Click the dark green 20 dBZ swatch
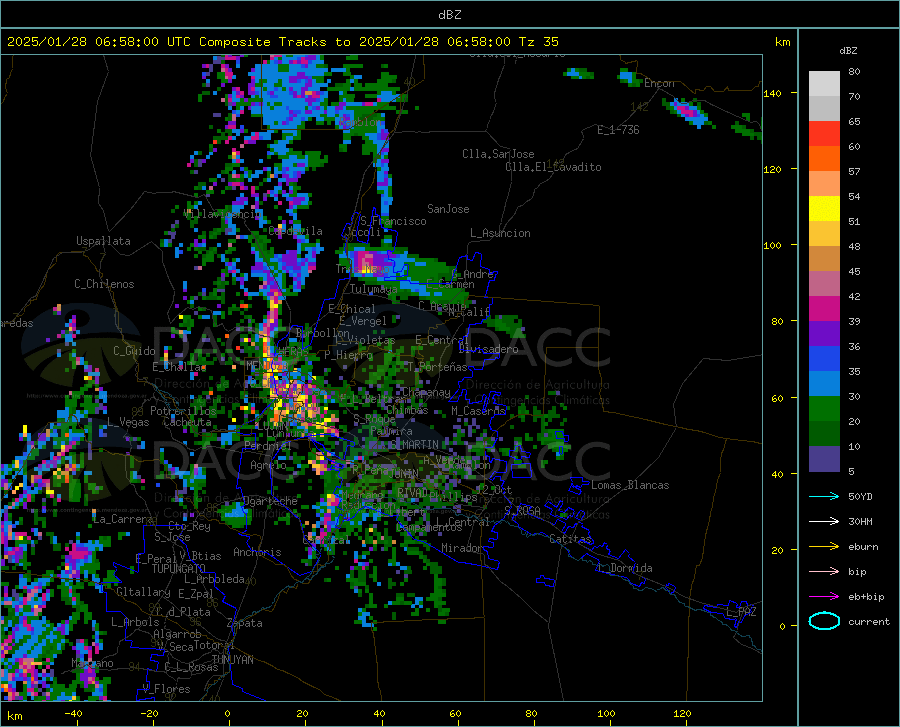This screenshot has height=727, width=900. coord(824,434)
